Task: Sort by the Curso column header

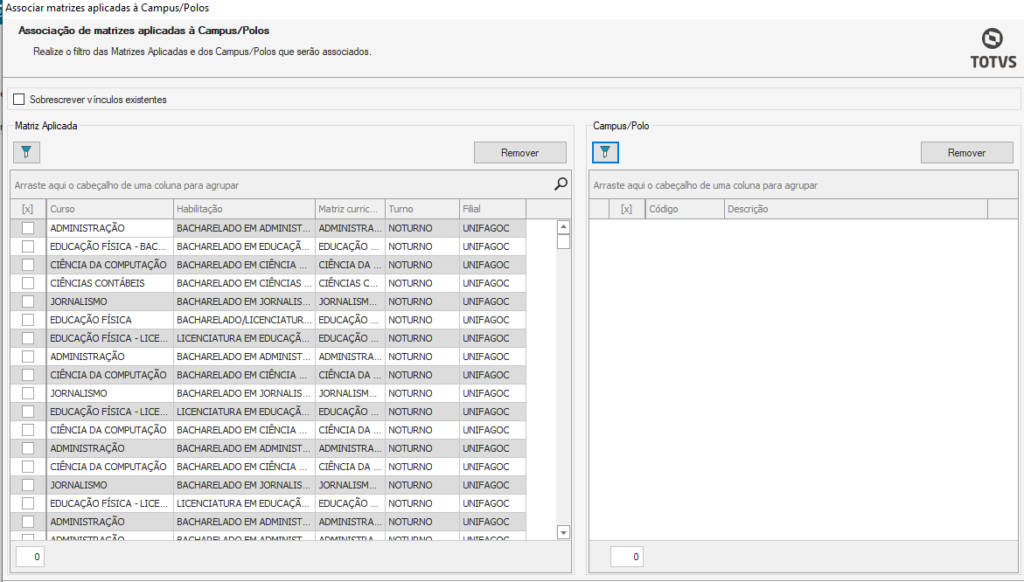Action: 109,209
